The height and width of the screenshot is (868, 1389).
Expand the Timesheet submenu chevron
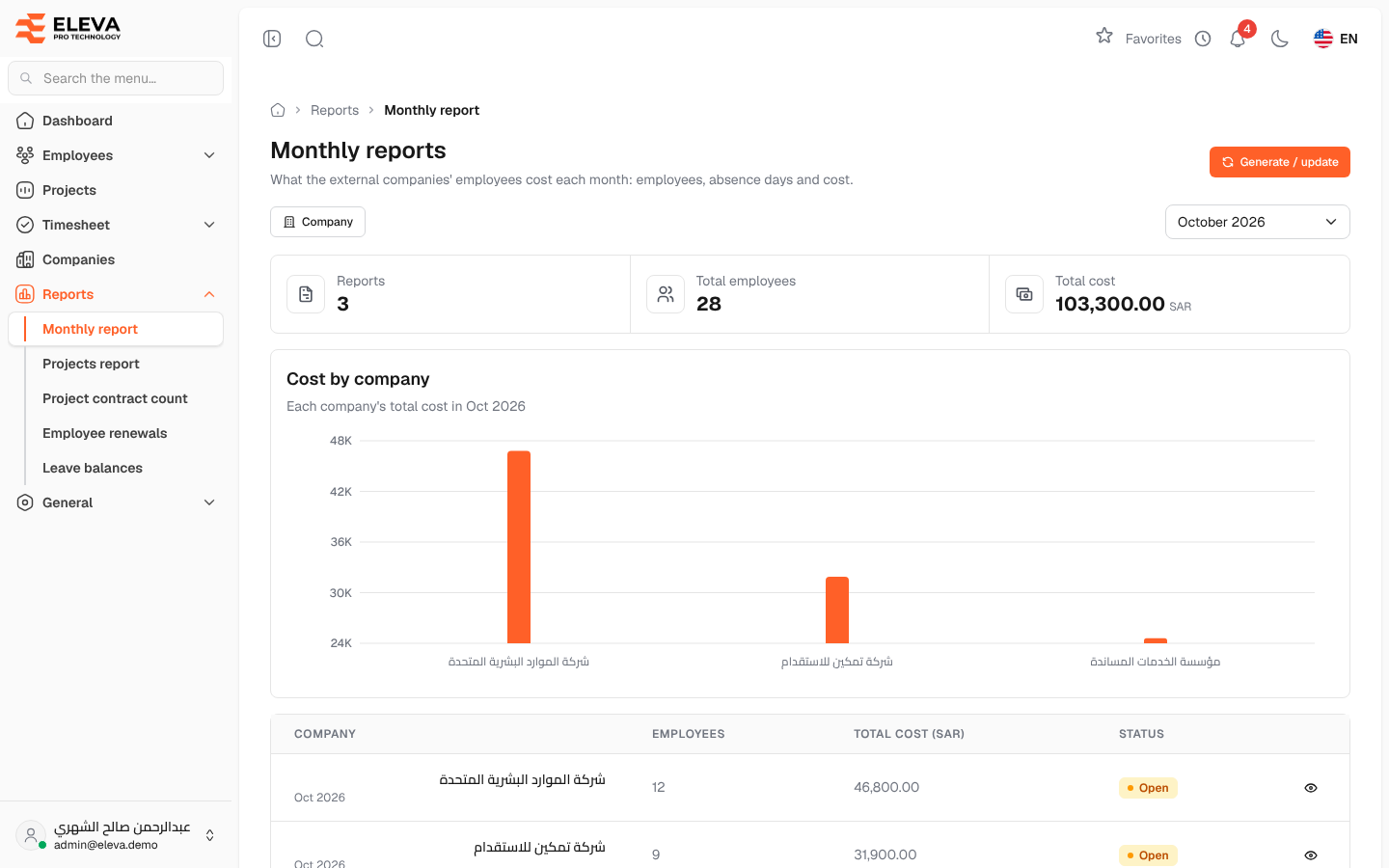point(209,225)
